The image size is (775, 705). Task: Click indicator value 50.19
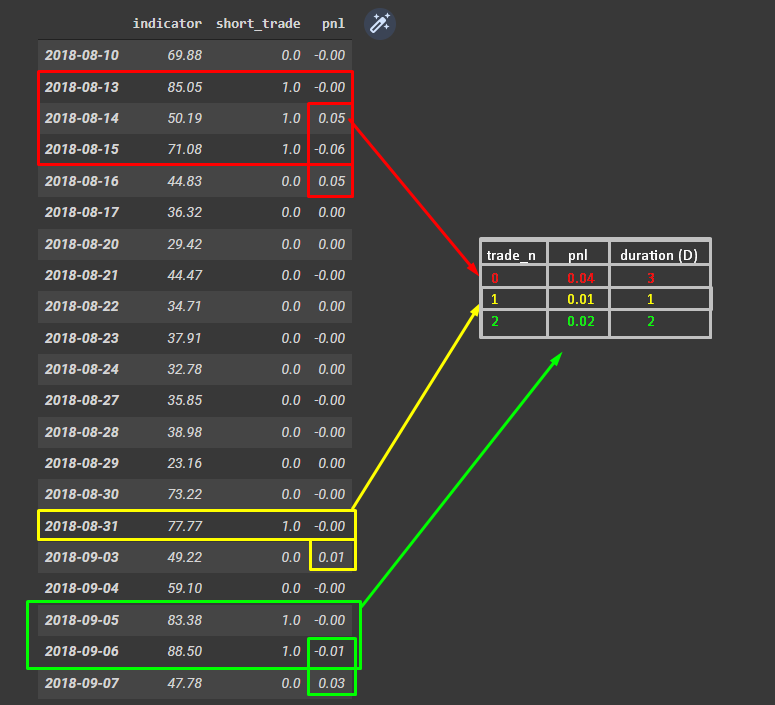[185, 118]
